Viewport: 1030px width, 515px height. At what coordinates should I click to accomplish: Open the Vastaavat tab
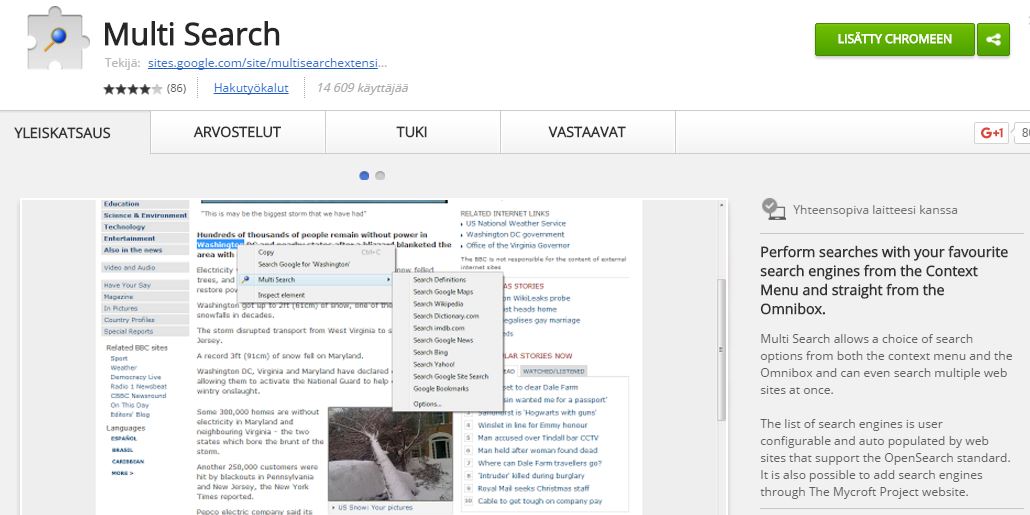pyautogui.click(x=587, y=132)
